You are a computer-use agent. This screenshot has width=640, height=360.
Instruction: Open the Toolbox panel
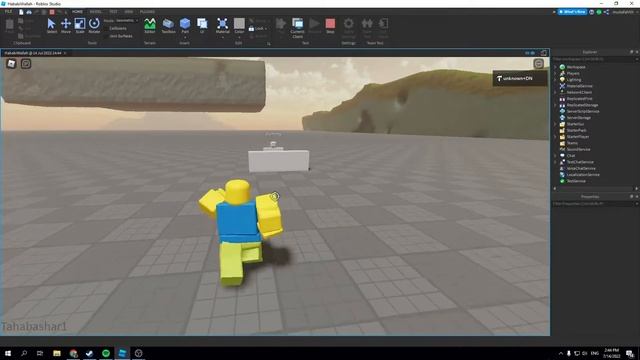tap(168, 25)
